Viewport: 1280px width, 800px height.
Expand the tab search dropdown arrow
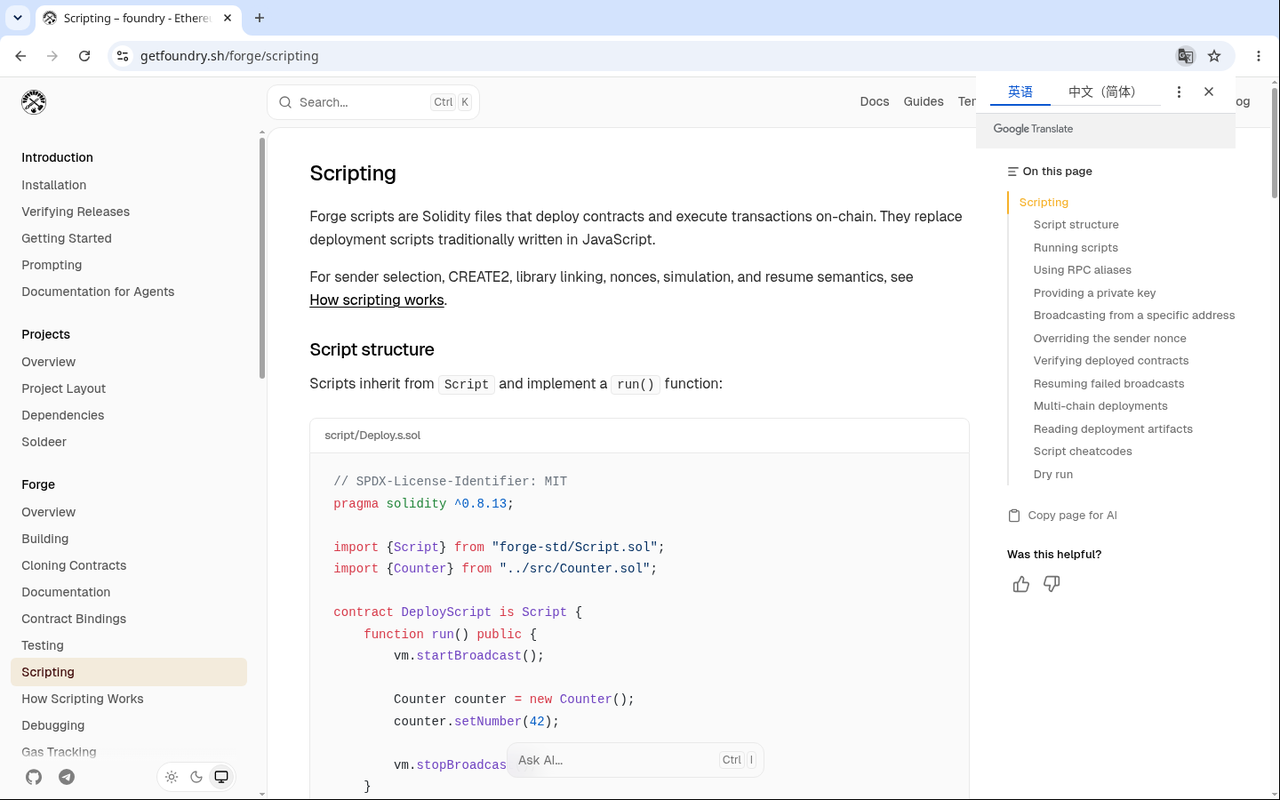coord(18,18)
